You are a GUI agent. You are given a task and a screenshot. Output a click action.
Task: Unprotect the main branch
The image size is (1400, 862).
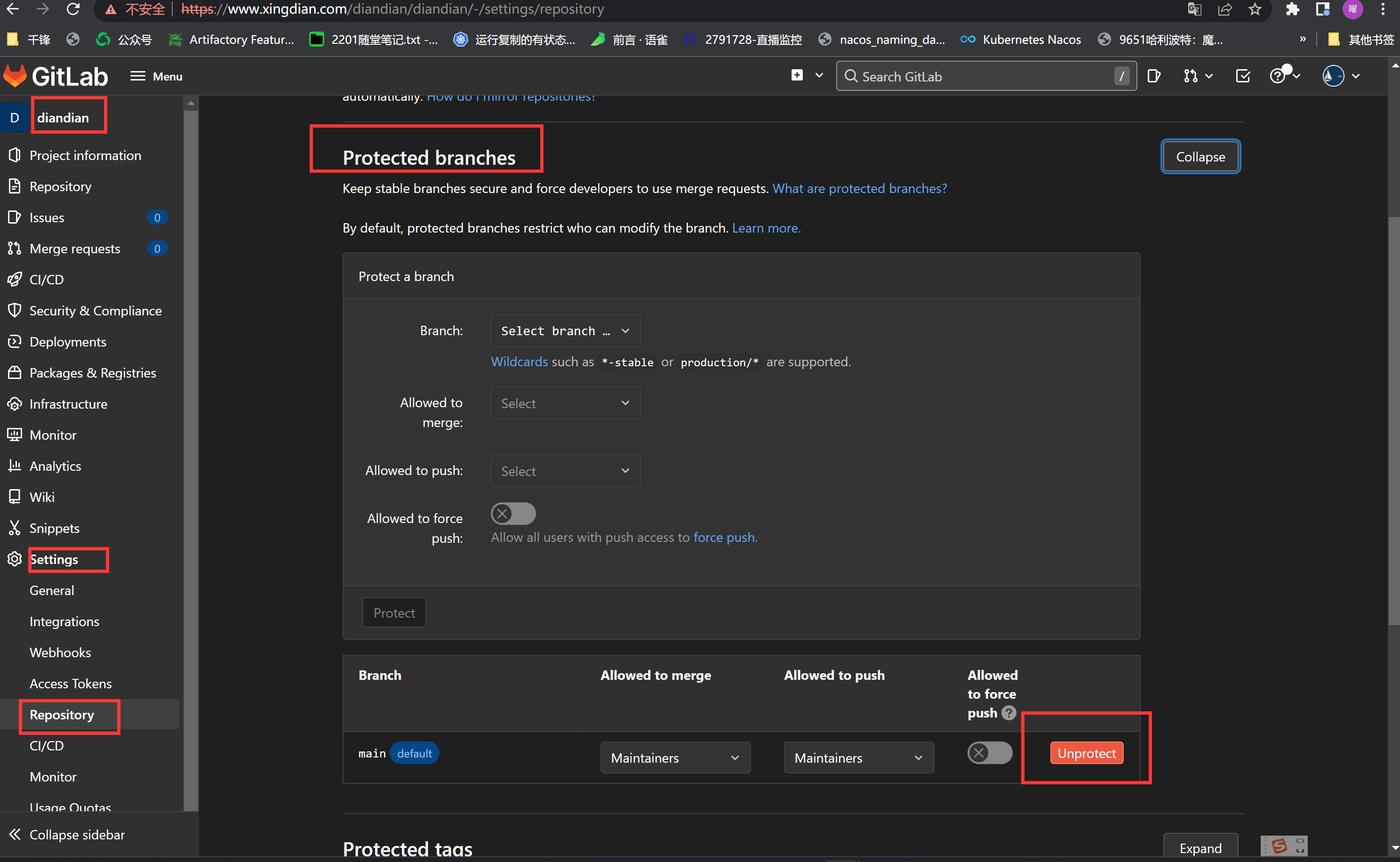(1087, 753)
